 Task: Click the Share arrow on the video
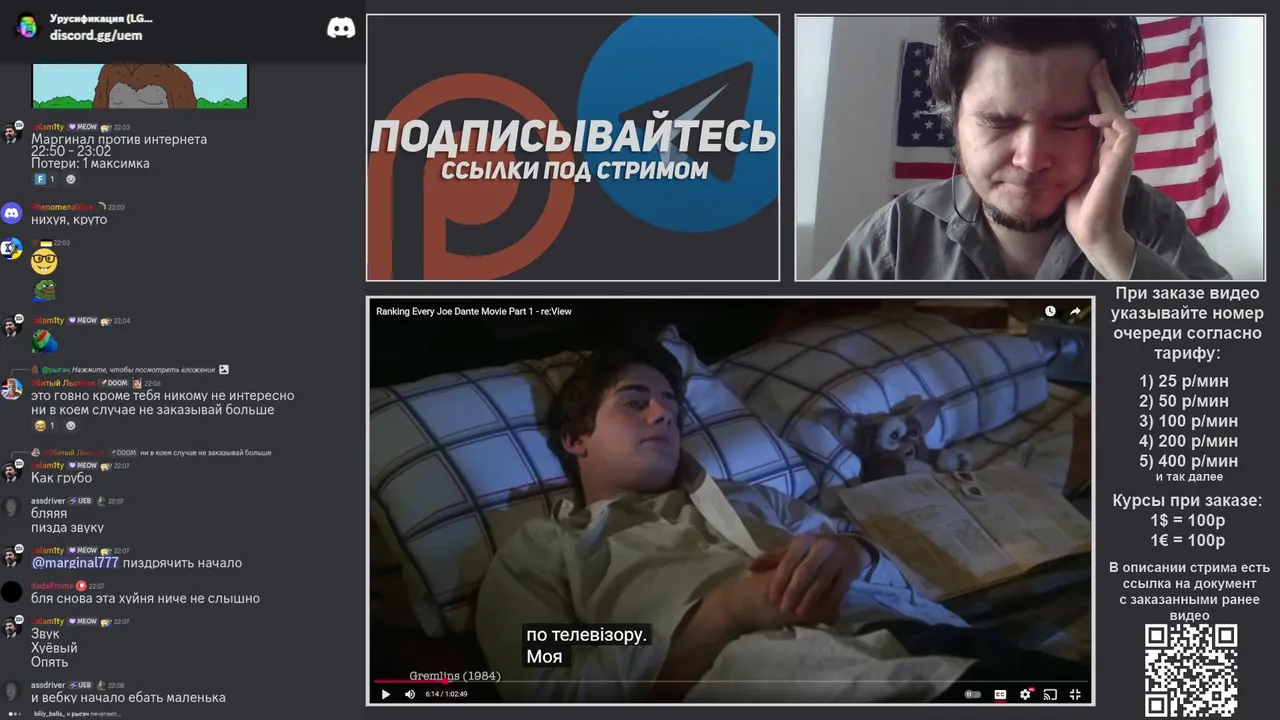click(1075, 311)
